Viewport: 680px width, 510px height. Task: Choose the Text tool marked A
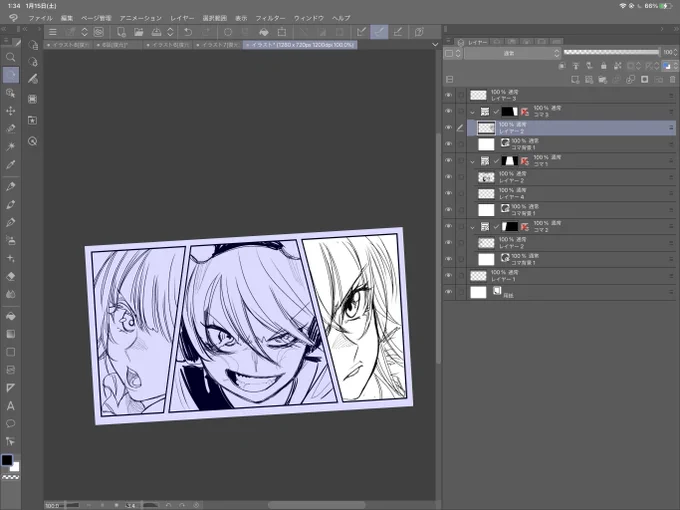(10, 406)
